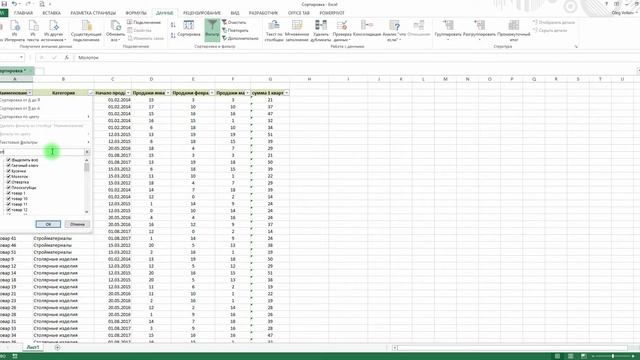The height and width of the screenshot is (360, 640).
Task: Click Clear filter (Очистить)
Action: coord(234,22)
